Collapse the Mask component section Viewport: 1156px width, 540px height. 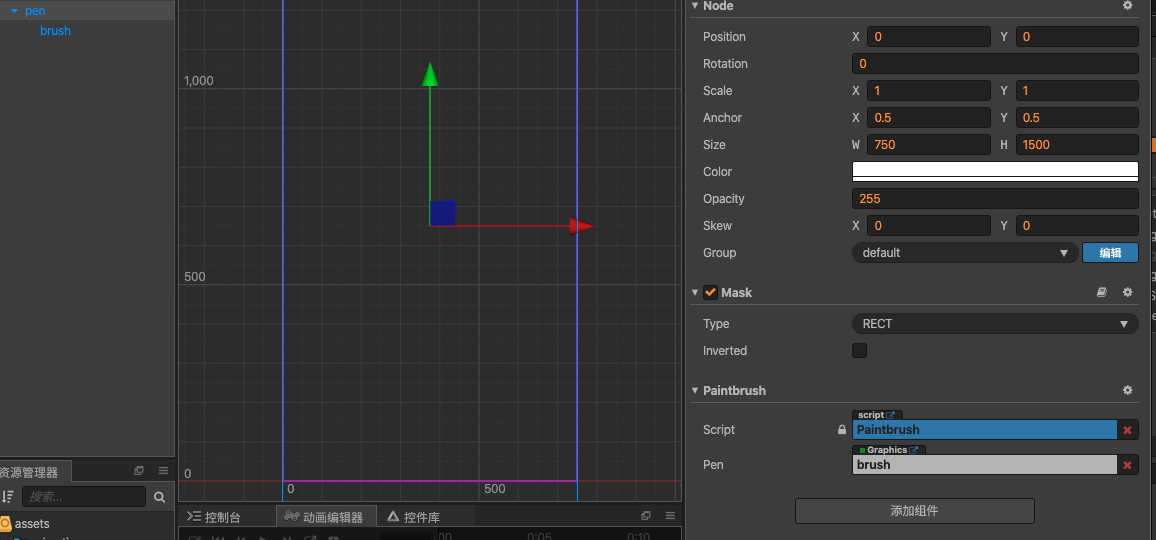point(694,292)
